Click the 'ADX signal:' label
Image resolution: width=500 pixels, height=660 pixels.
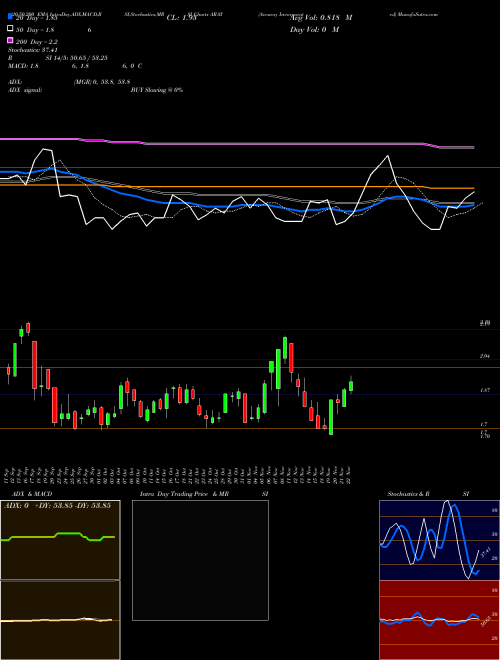point(25,90)
